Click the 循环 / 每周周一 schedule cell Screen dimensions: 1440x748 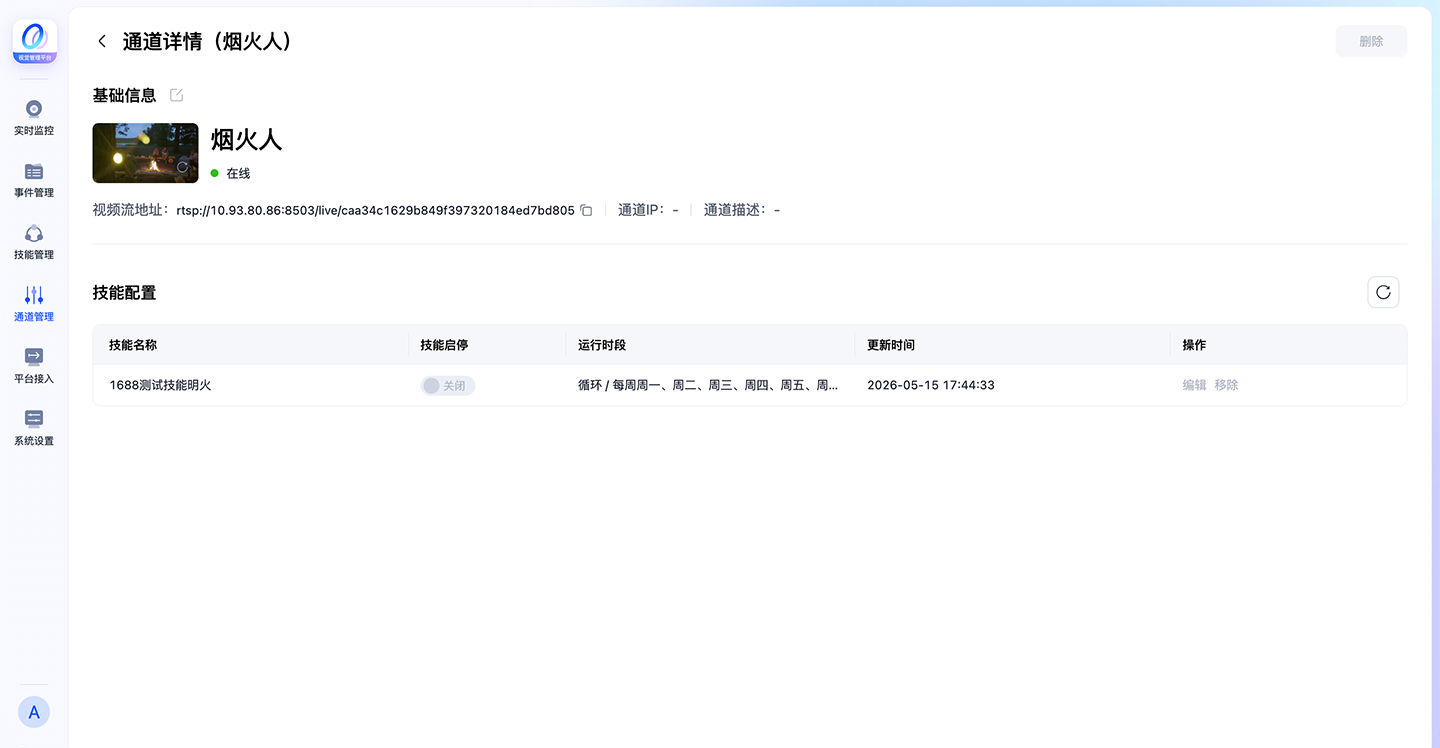tap(708, 385)
